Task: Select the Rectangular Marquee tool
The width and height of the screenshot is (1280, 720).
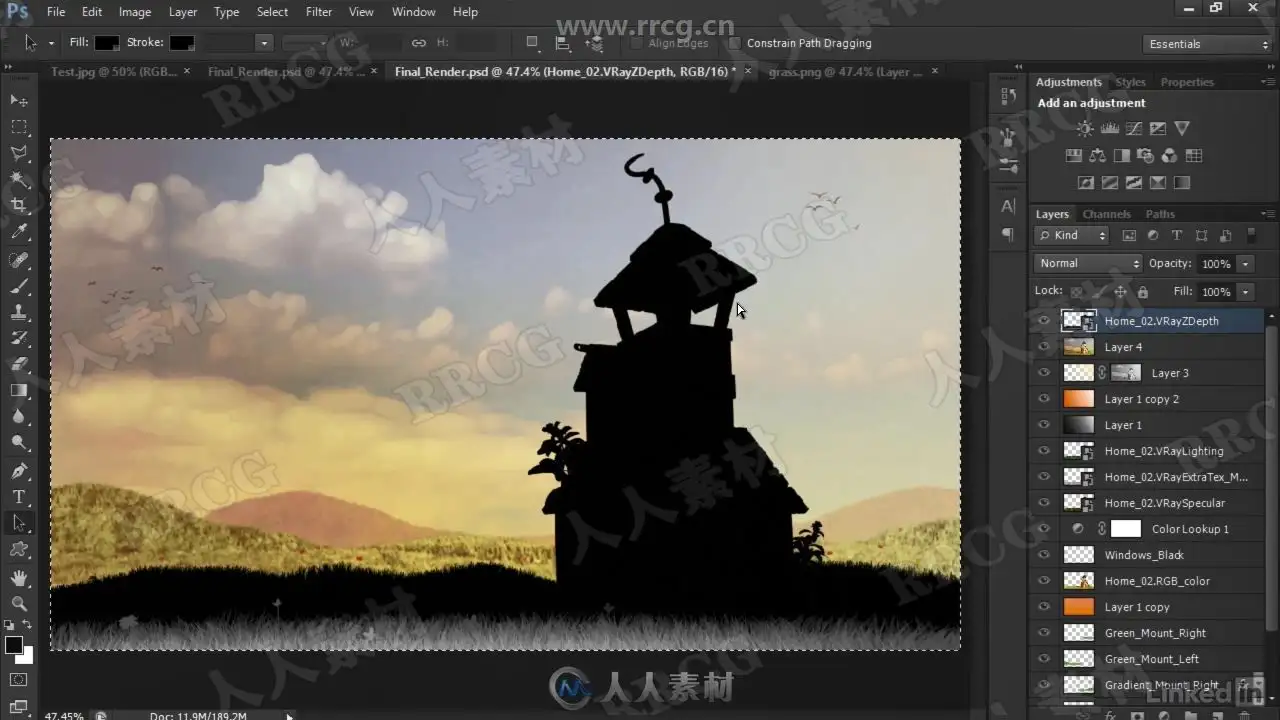Action: 19,127
